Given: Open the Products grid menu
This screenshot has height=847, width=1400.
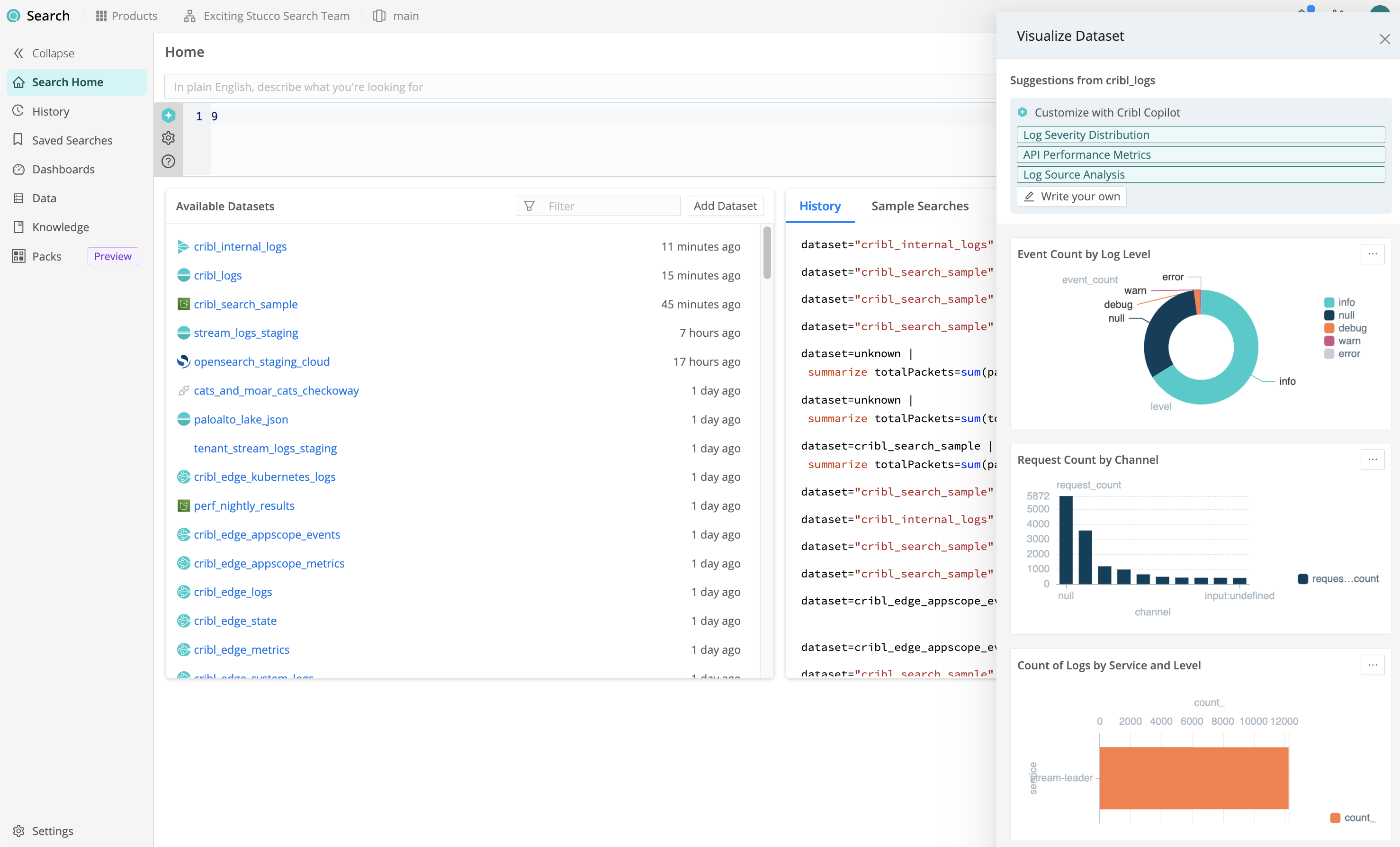Looking at the screenshot, I should (x=126, y=16).
